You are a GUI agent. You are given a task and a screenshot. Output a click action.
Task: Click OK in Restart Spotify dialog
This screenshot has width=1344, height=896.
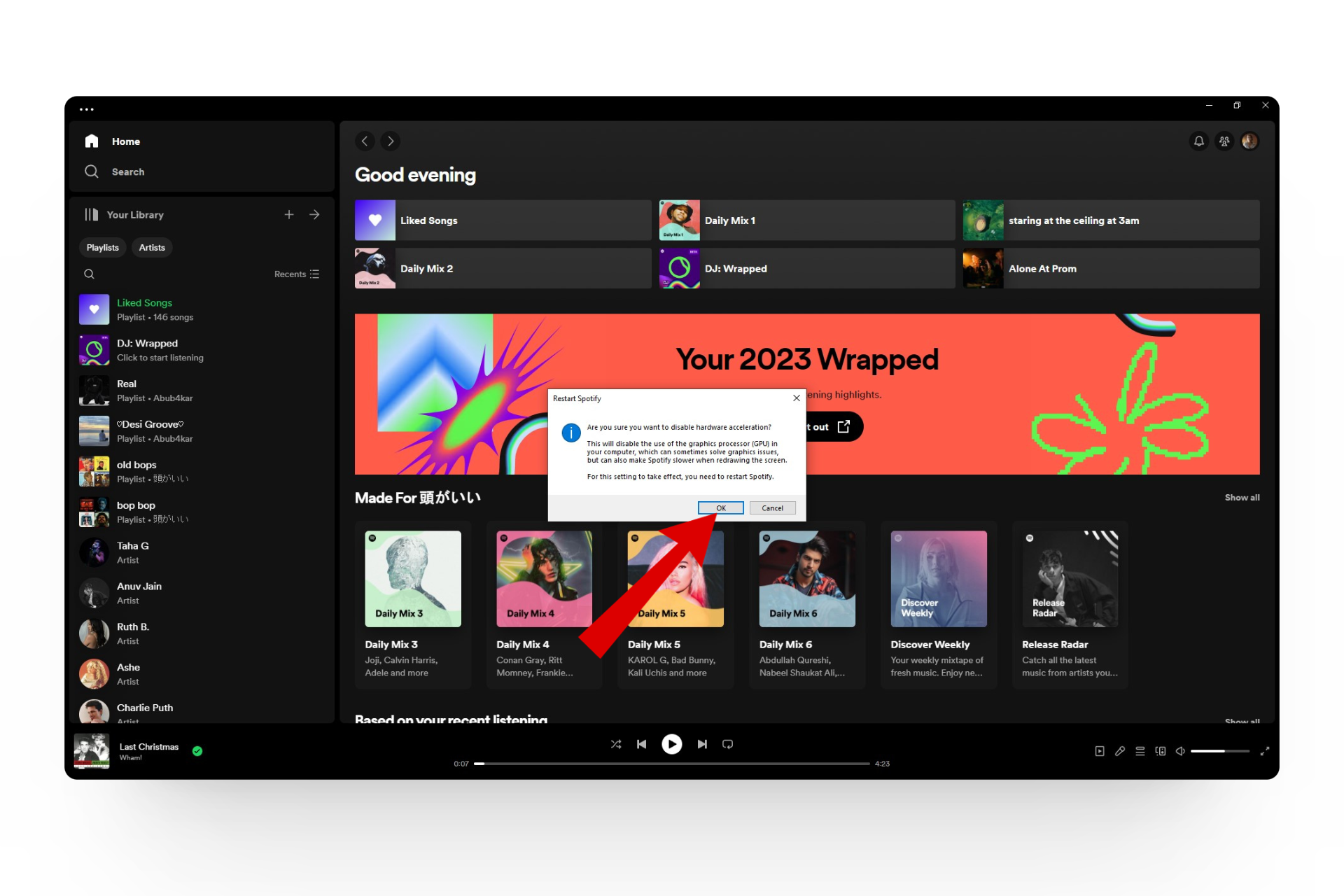(x=720, y=508)
